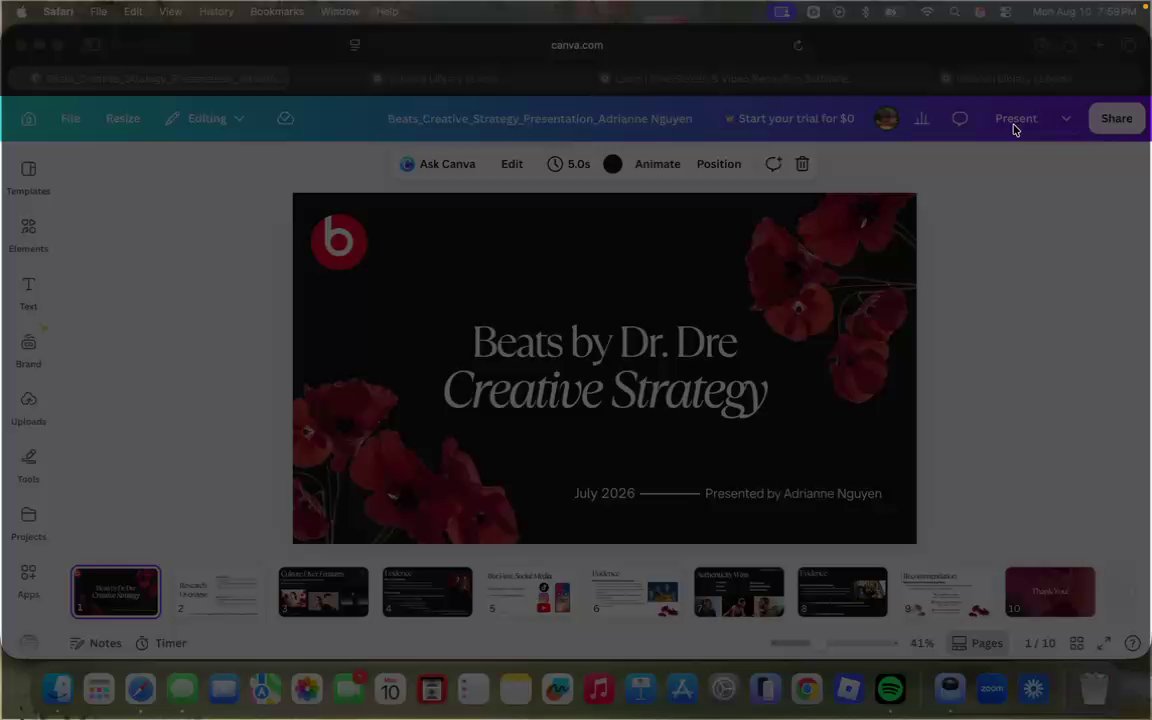Open the black background color swatch
Screen dimensions: 1152x720
click(613, 164)
